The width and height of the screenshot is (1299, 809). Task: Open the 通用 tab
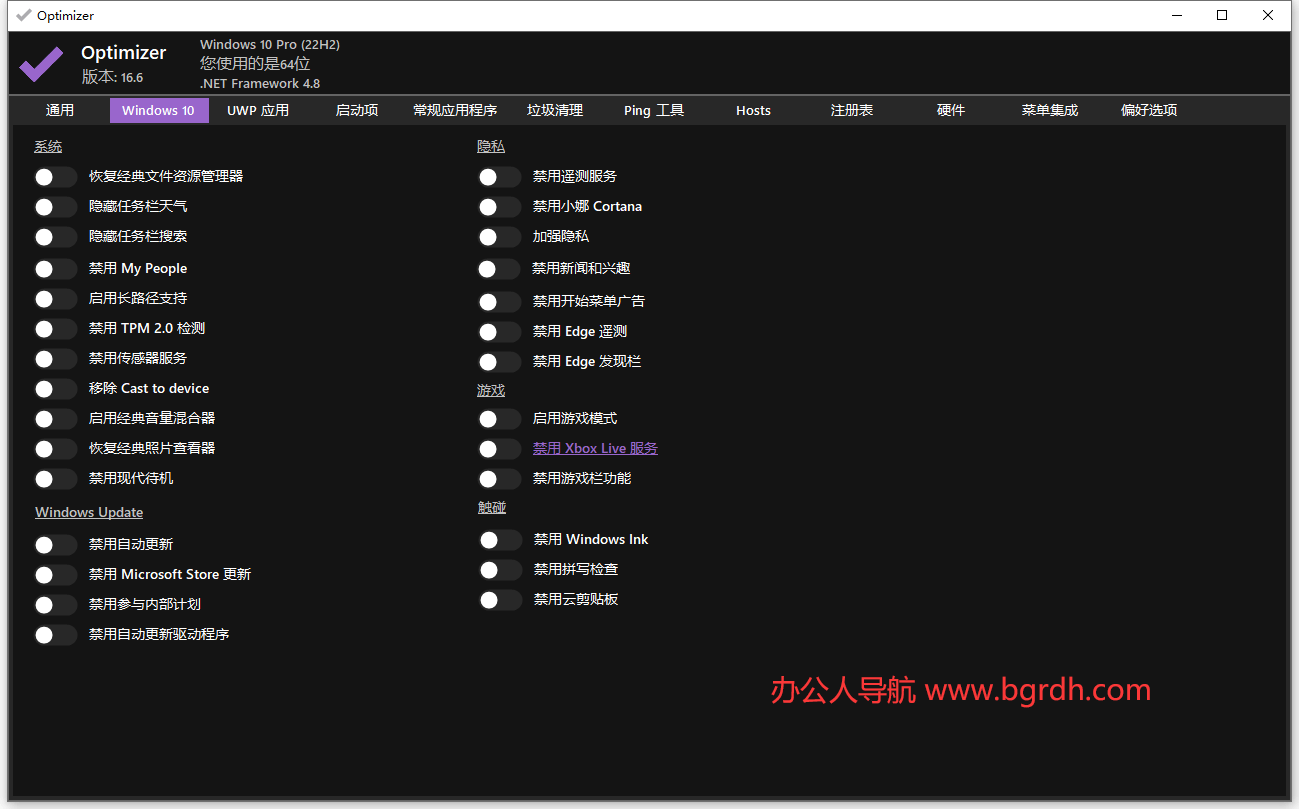point(60,110)
